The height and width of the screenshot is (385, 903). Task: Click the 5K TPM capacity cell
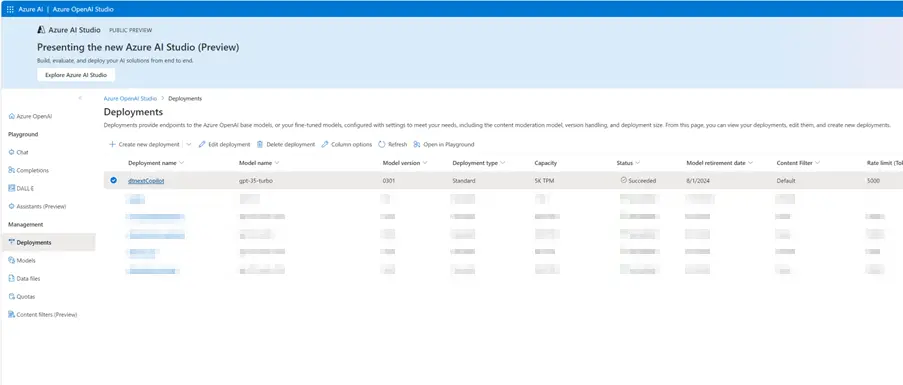pyautogui.click(x=544, y=180)
